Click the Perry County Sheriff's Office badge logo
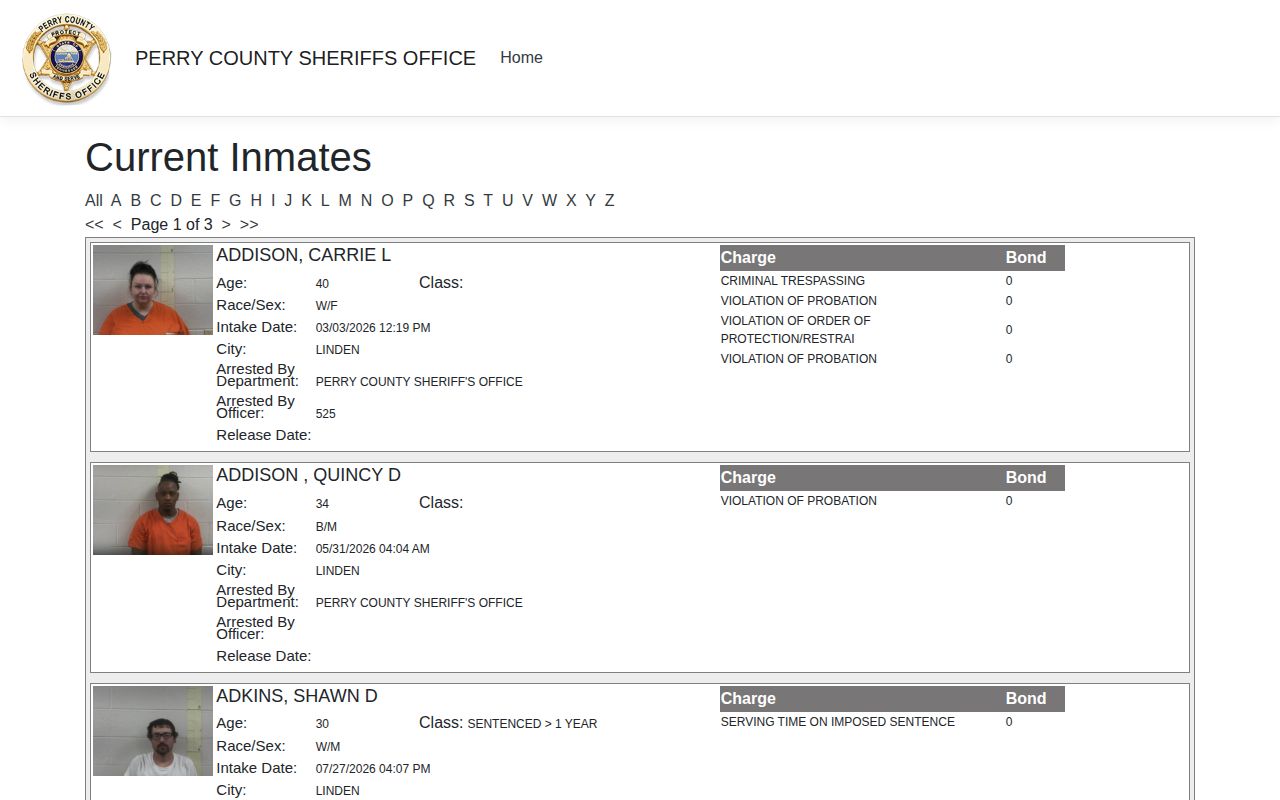This screenshot has width=1280, height=800. 67,58
